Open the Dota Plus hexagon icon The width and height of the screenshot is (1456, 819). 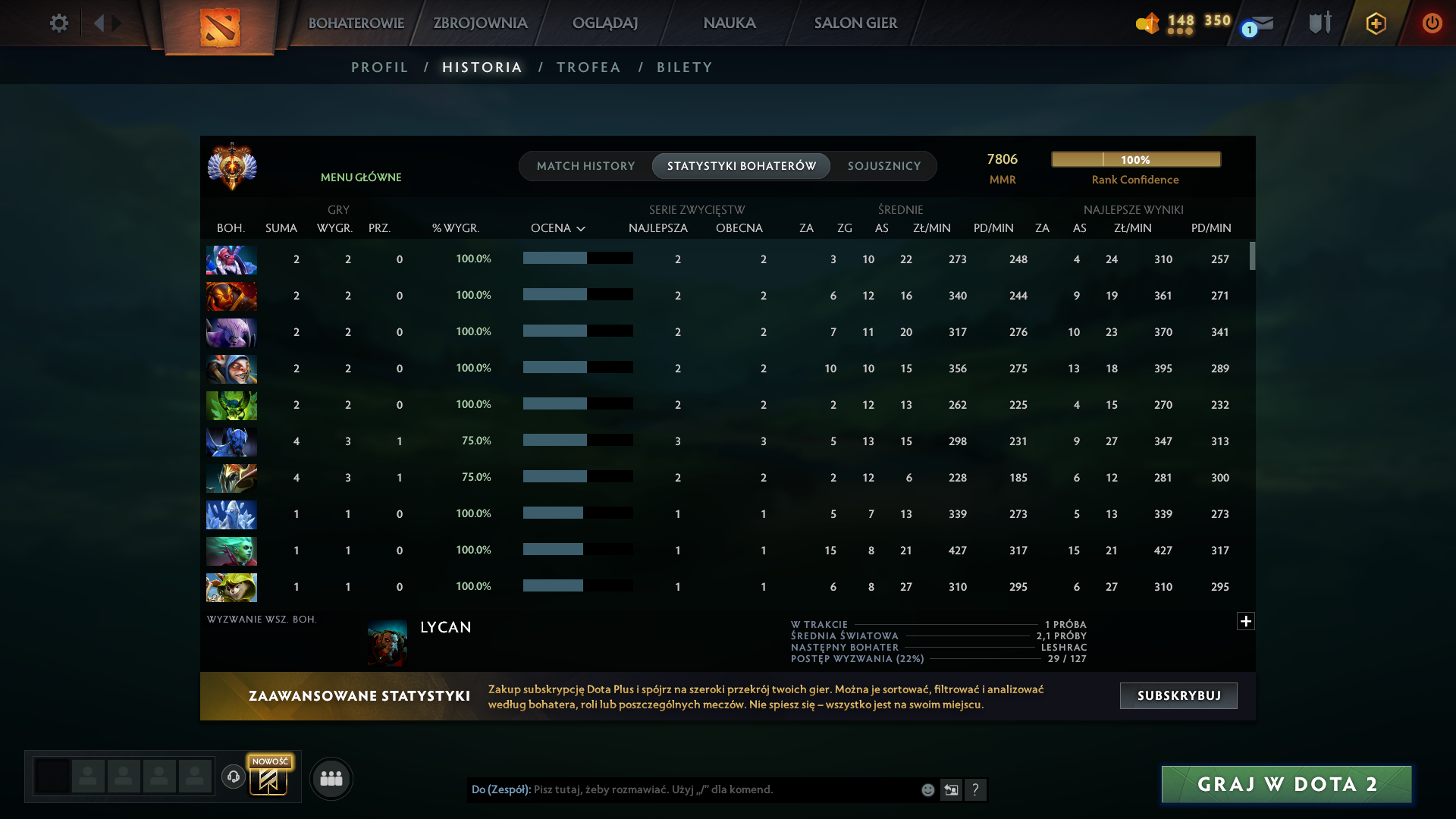[1376, 24]
